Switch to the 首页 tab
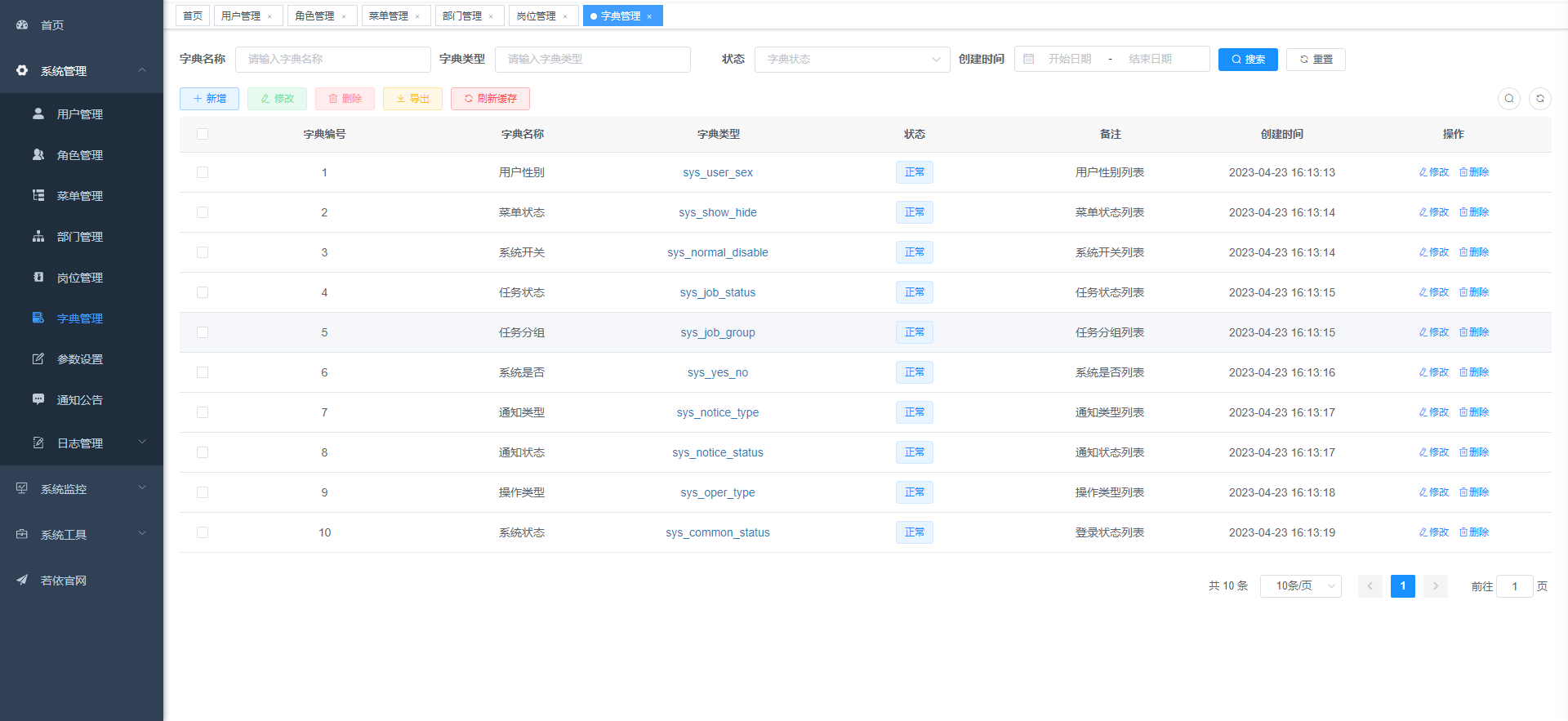This screenshot has height=721, width=1568. point(193,16)
